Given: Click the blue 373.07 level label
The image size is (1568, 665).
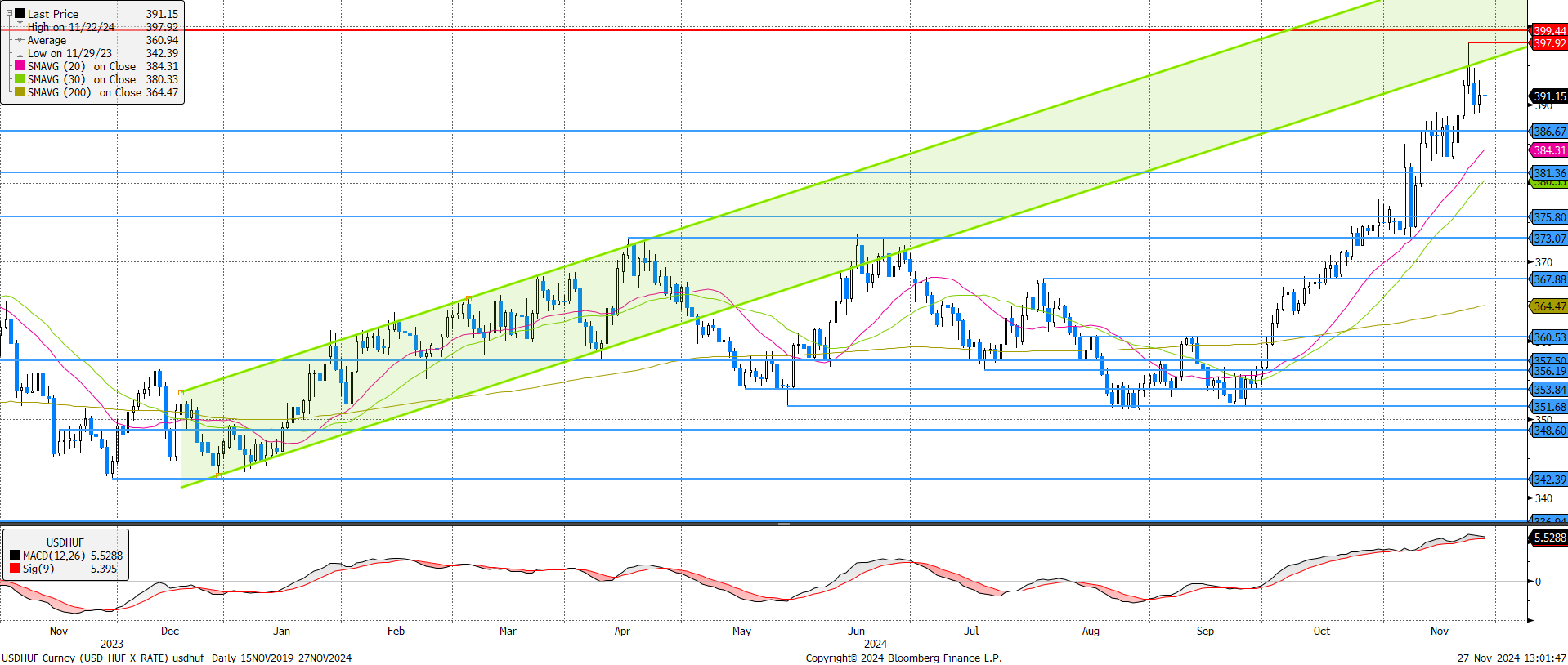Looking at the screenshot, I should coord(1548,239).
